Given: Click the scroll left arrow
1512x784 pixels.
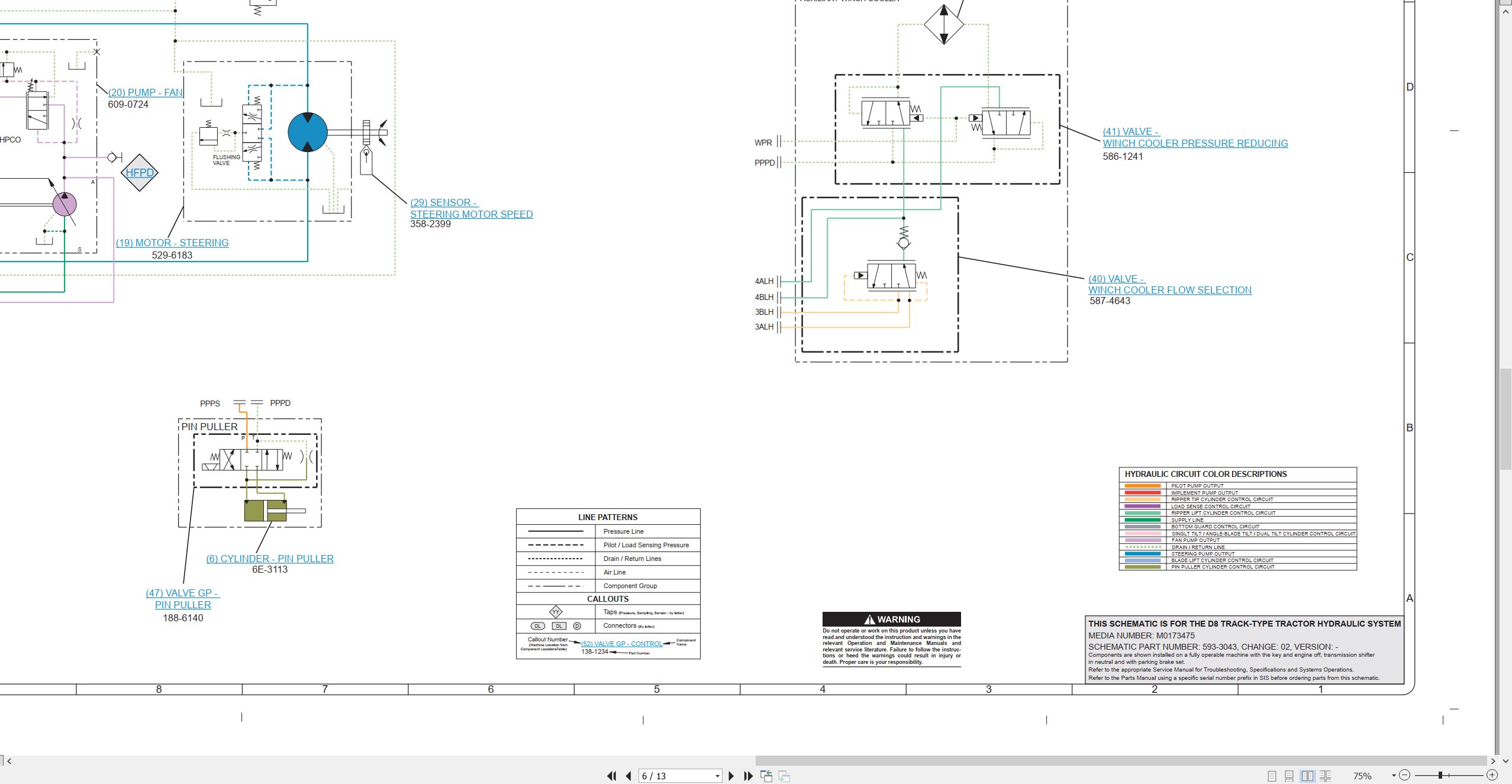Looking at the screenshot, I should pyautogui.click(x=9, y=761).
